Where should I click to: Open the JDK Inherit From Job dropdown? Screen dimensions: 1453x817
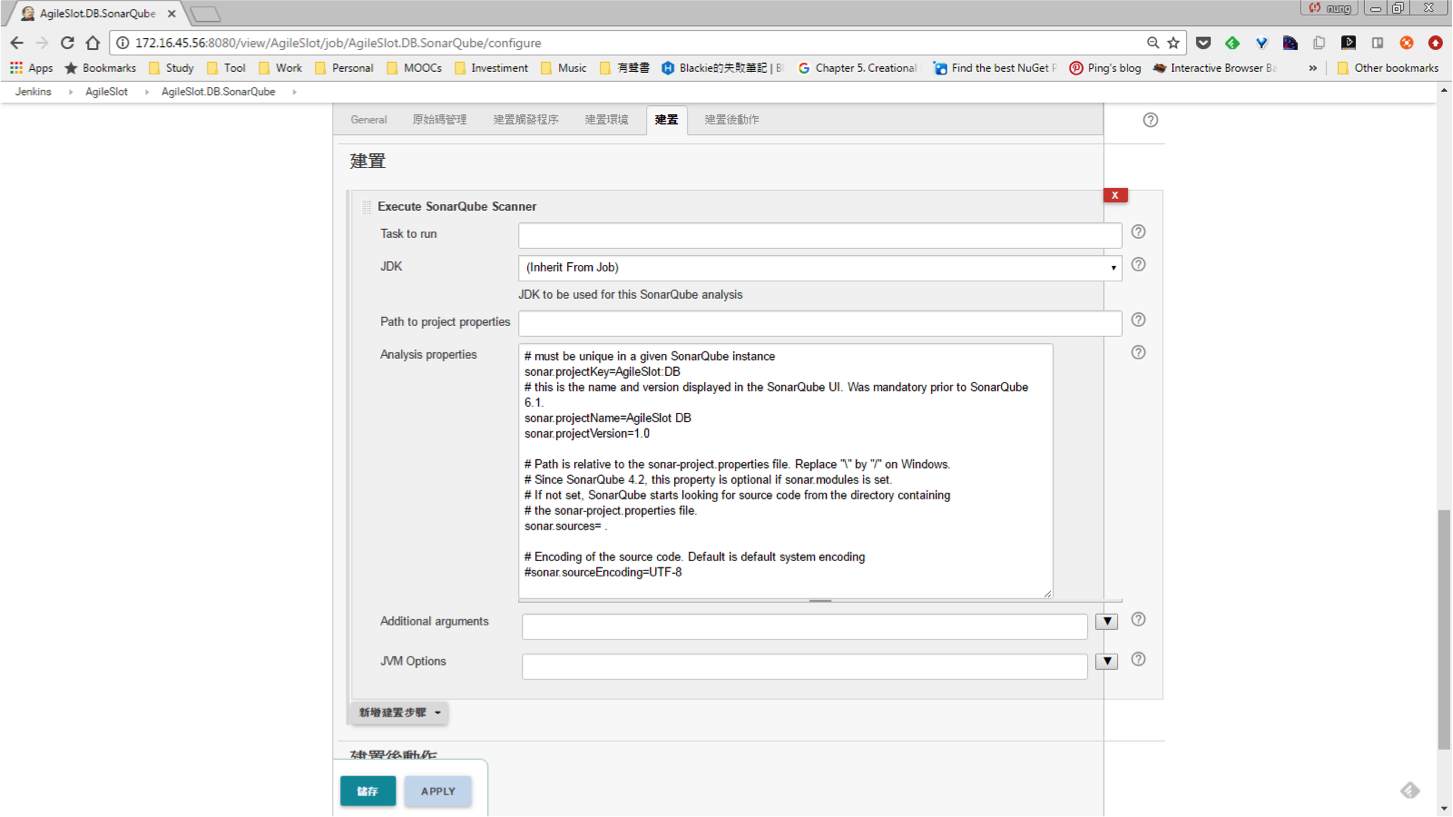pos(820,268)
